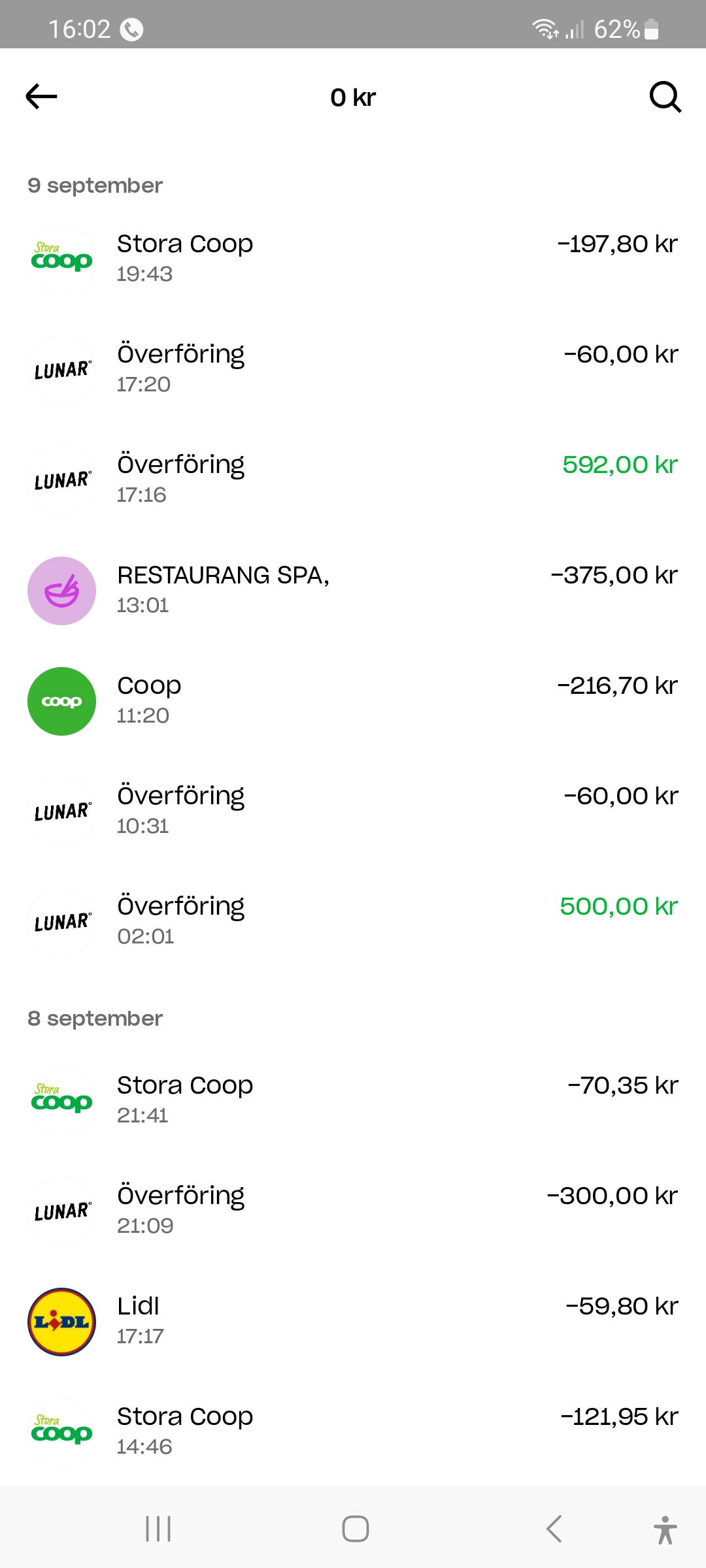
Task: Tap the Lunar logo at 02:01
Action: (x=61, y=922)
